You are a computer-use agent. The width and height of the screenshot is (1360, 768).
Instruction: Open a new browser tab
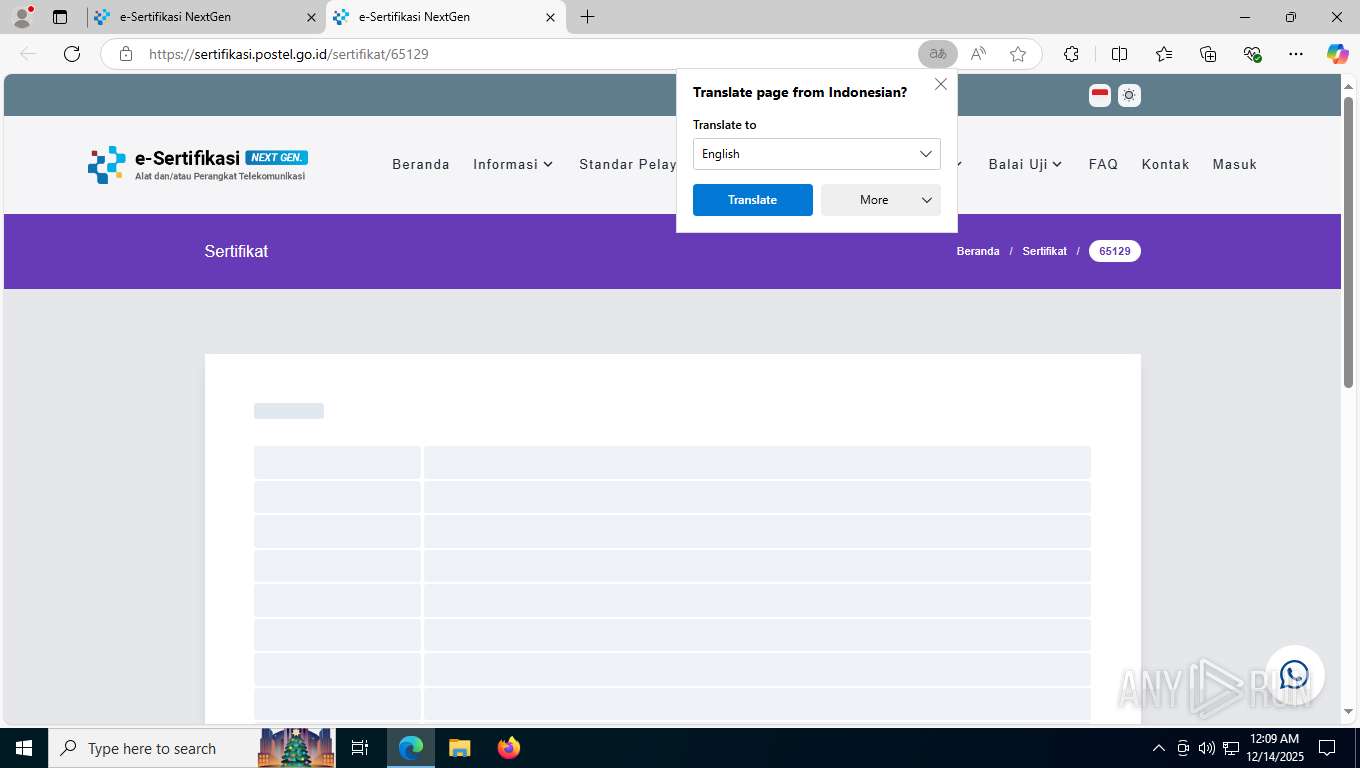click(x=588, y=17)
